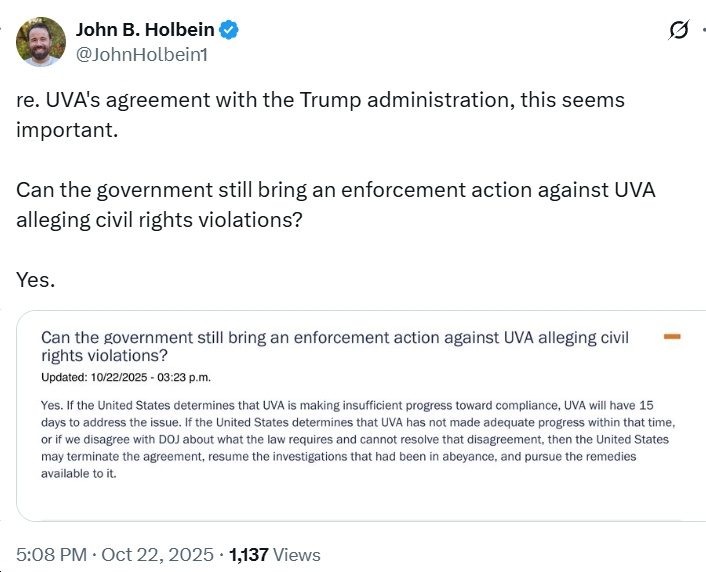Click the standalone "Yes." line in tweet

click(x=36, y=279)
